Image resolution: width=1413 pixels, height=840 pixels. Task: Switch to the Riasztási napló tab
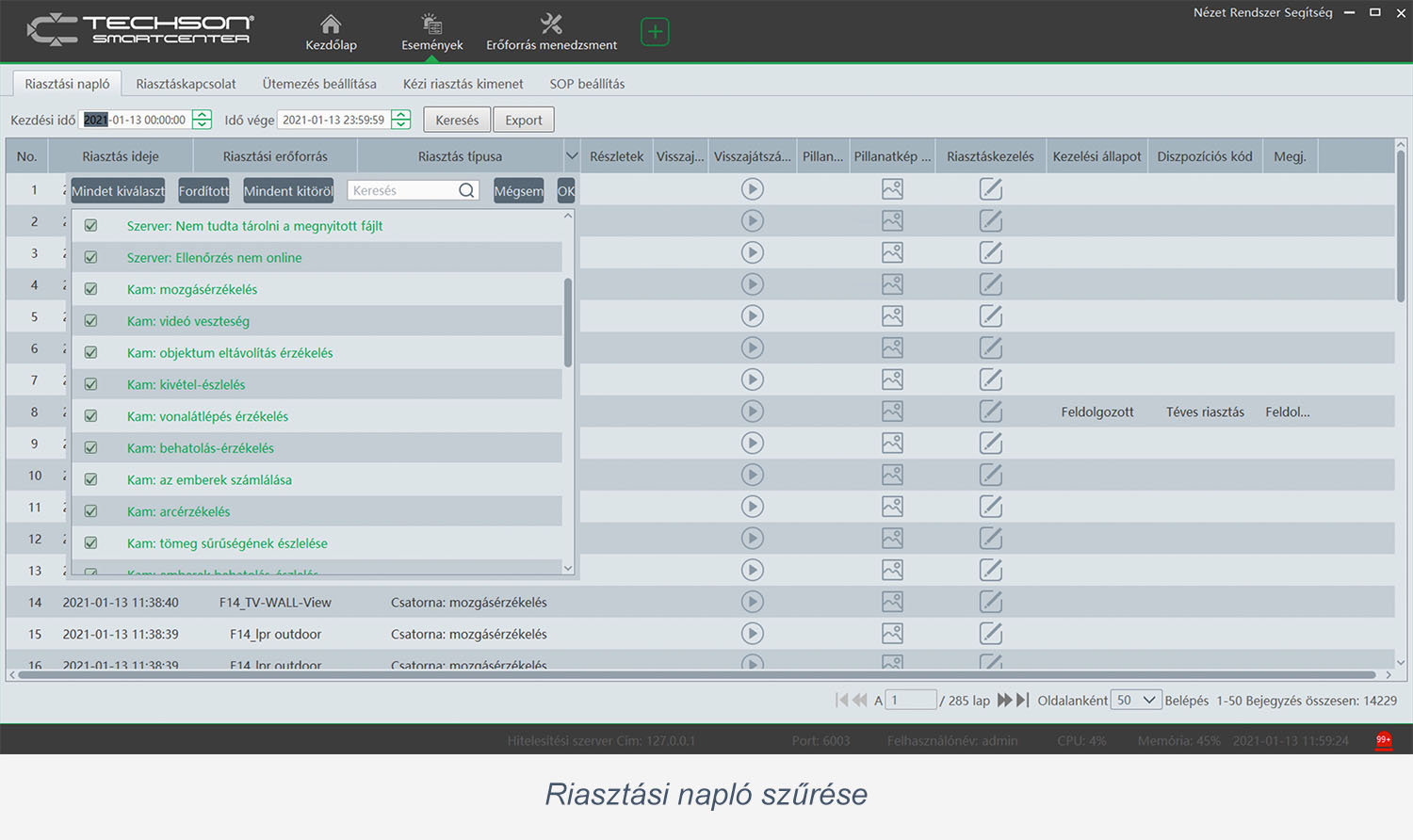point(67,83)
